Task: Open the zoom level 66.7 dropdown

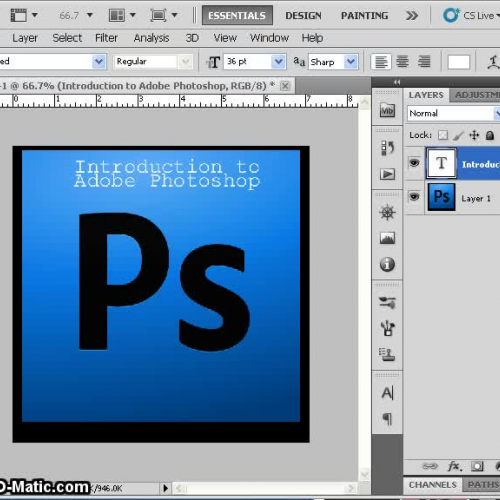Action: pos(89,15)
